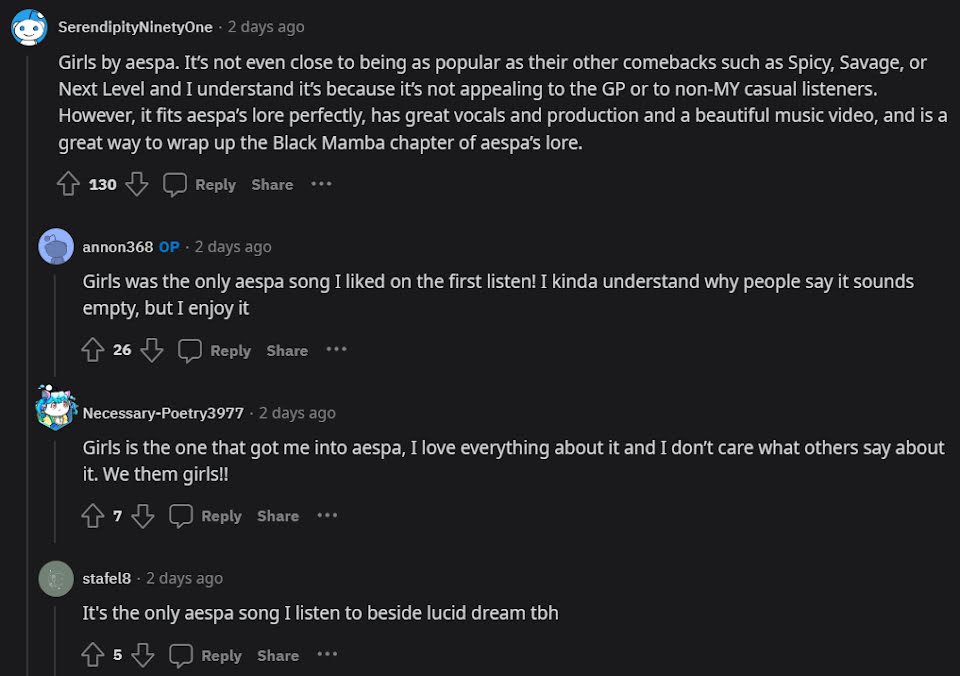Upvote Necessary-Poetry3977's comment

pyautogui.click(x=92, y=516)
